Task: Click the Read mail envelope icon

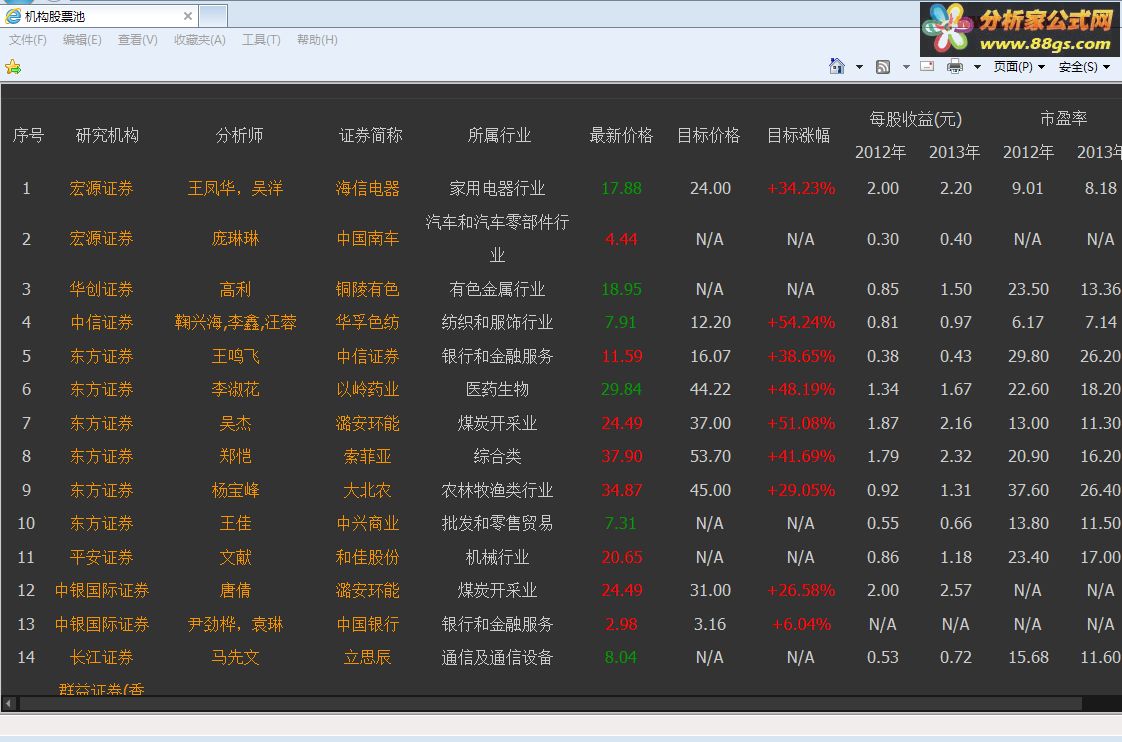Action: (927, 67)
